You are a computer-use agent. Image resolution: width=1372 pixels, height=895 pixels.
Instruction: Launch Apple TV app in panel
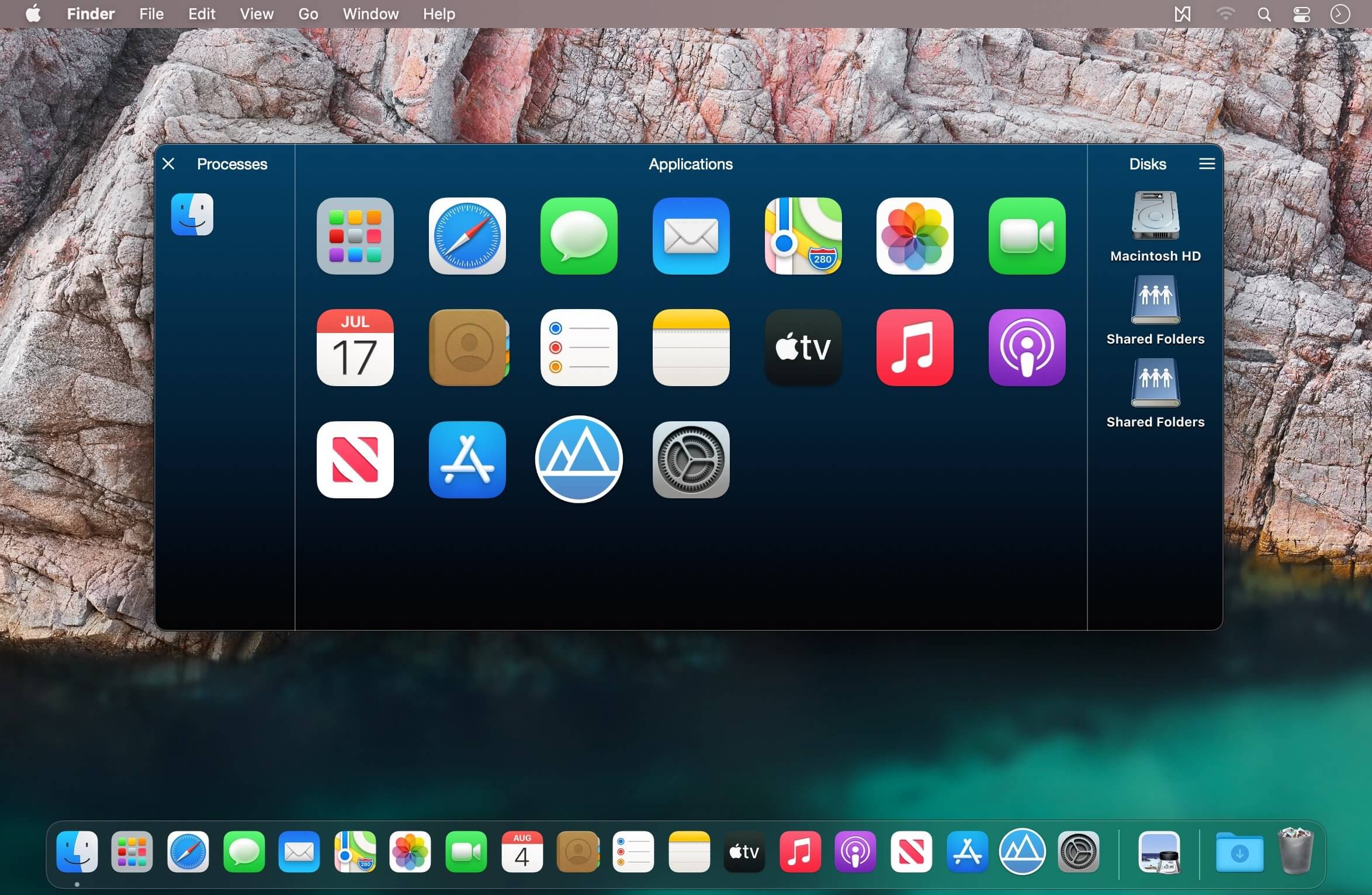click(803, 348)
